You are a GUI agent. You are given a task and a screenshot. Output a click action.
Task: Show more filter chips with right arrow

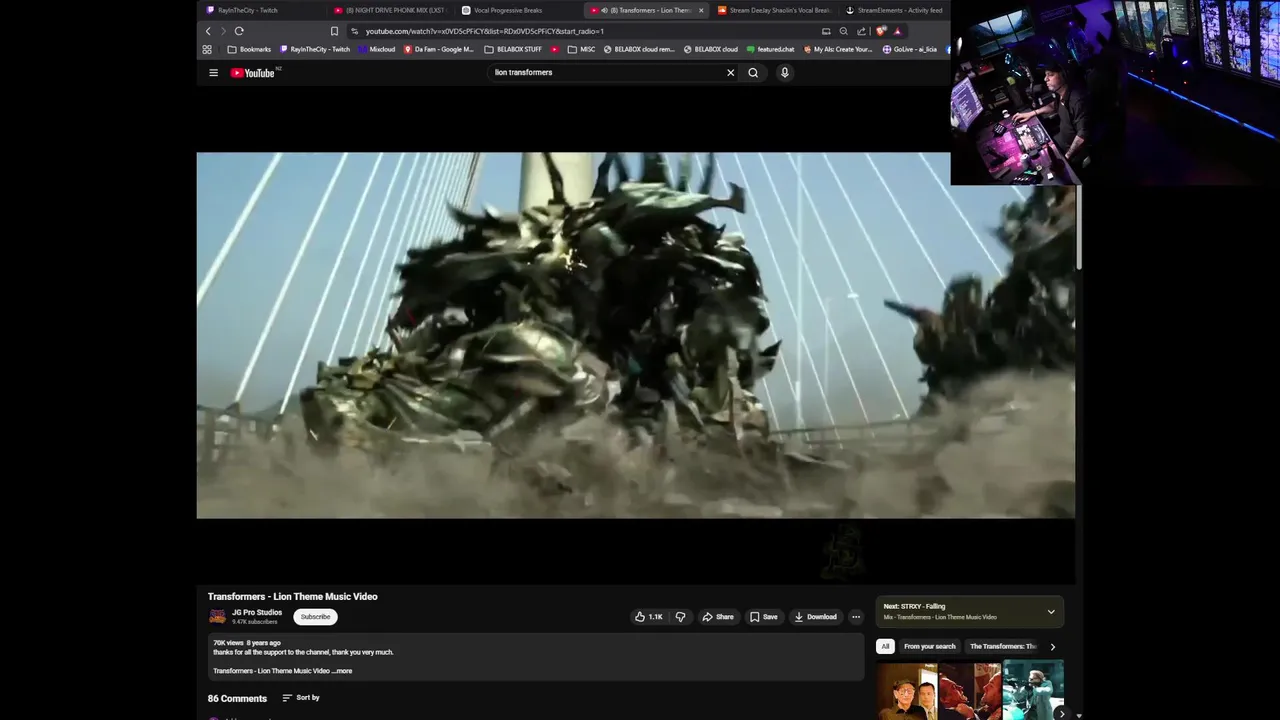(1052, 646)
